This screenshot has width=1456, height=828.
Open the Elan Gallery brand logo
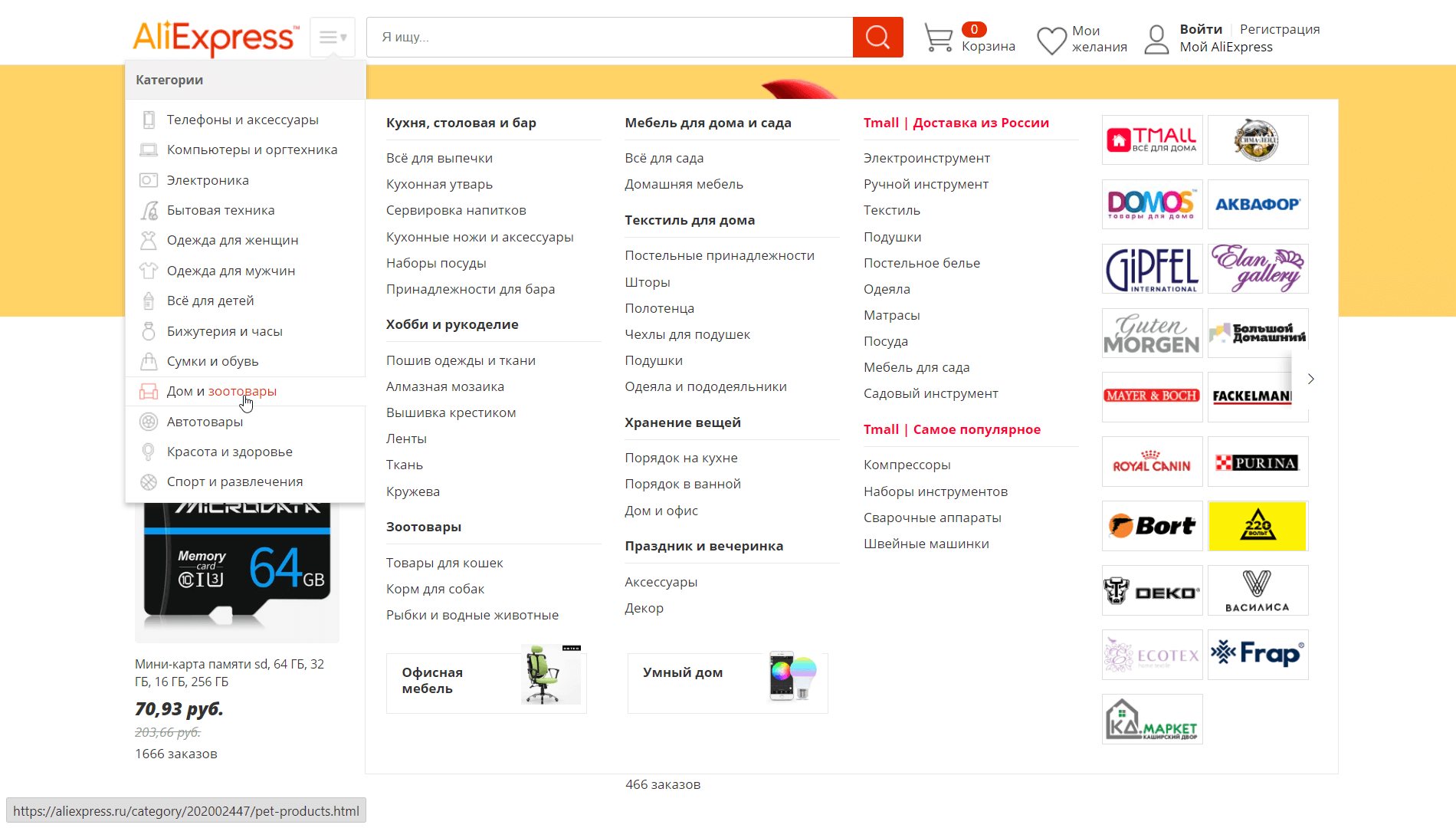[1258, 268]
